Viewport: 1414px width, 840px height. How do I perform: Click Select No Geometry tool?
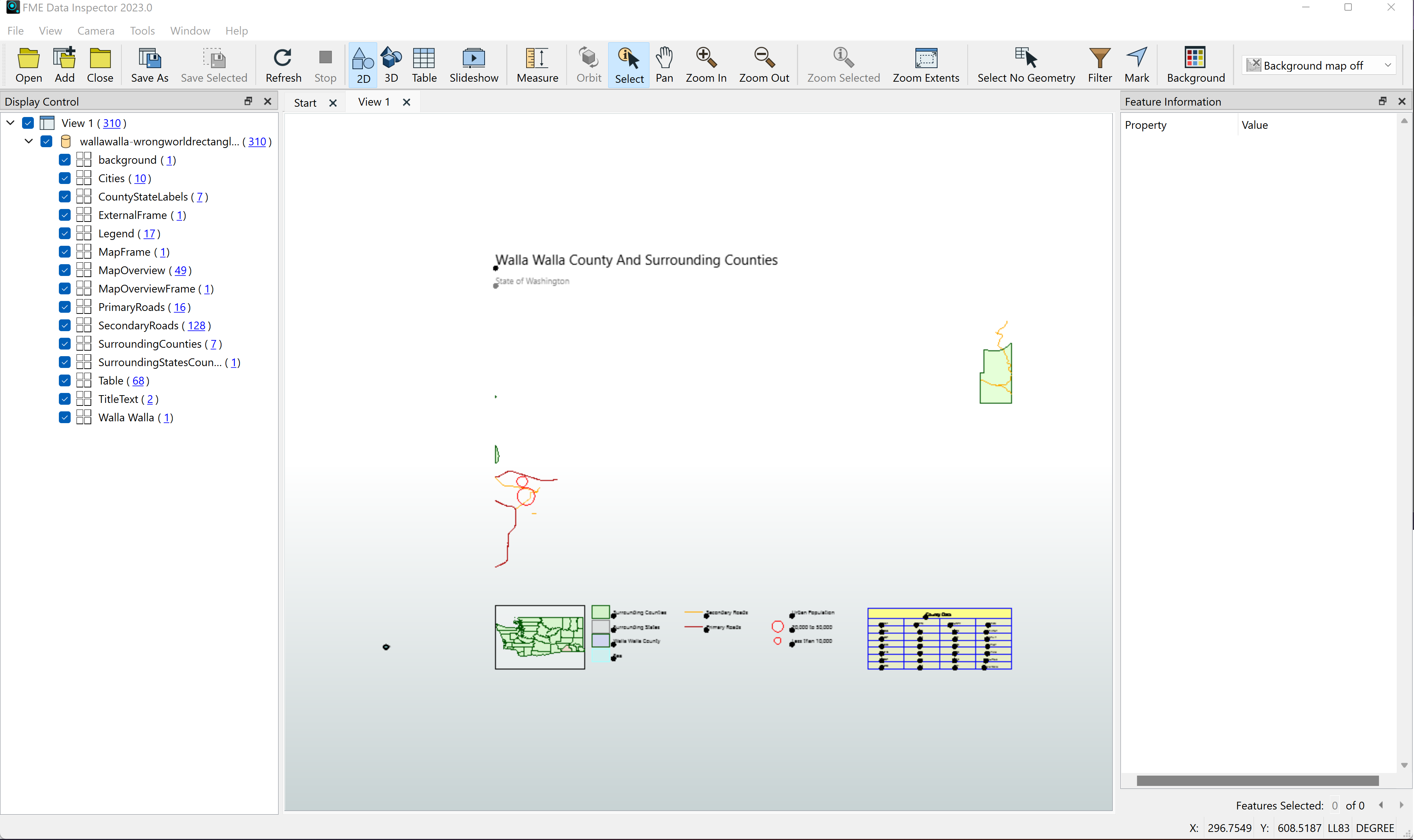(x=1026, y=65)
